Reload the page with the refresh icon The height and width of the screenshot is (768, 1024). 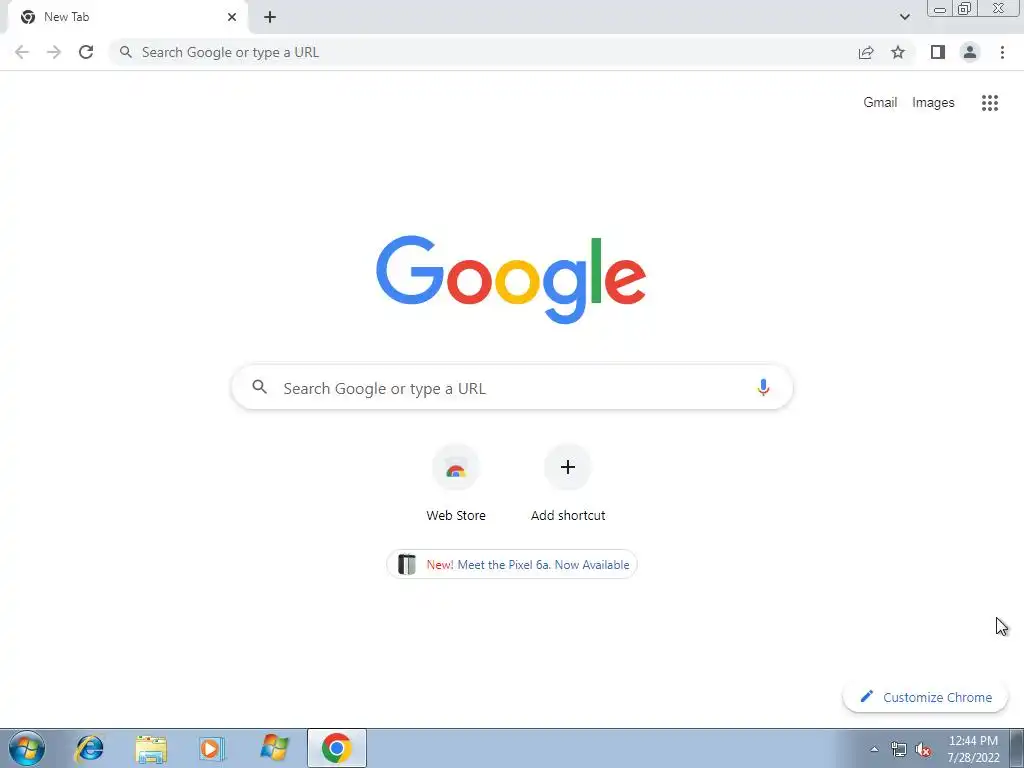point(86,52)
